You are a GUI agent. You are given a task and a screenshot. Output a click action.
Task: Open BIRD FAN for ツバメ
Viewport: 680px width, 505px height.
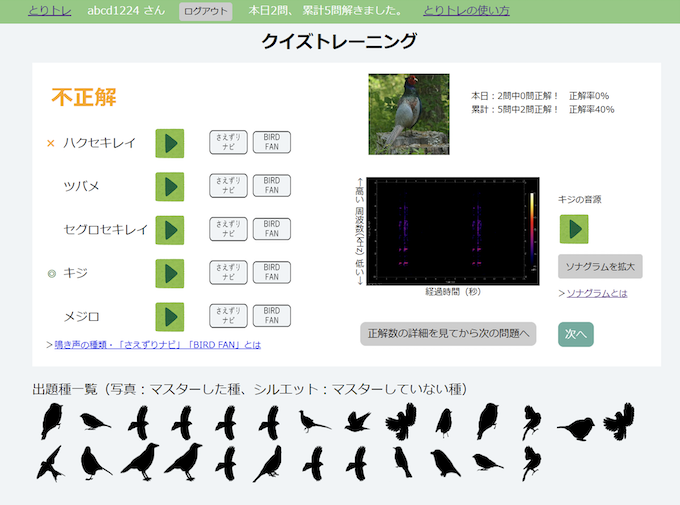pos(271,186)
